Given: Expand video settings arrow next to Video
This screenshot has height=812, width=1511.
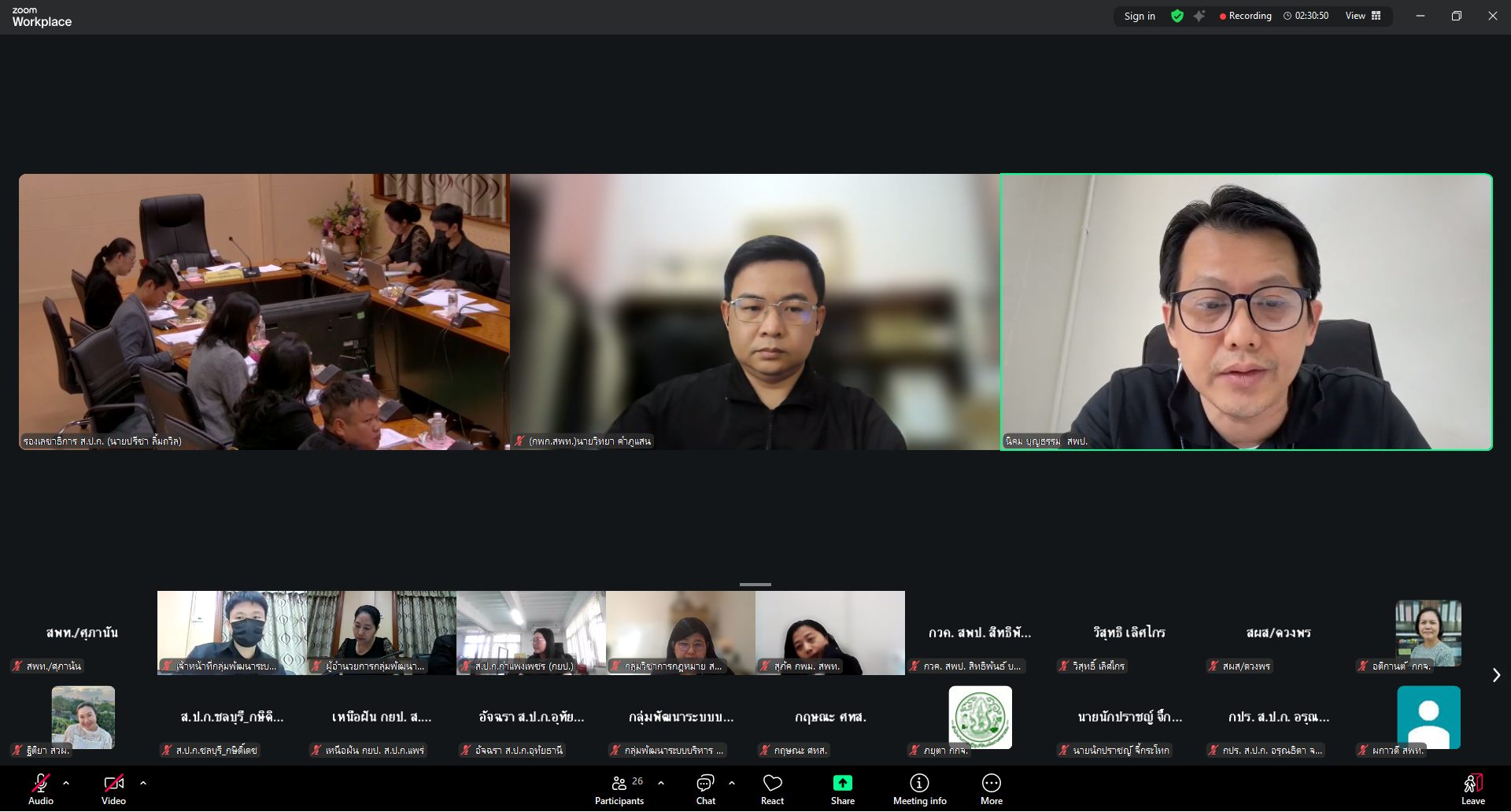Looking at the screenshot, I should pyautogui.click(x=143, y=783).
